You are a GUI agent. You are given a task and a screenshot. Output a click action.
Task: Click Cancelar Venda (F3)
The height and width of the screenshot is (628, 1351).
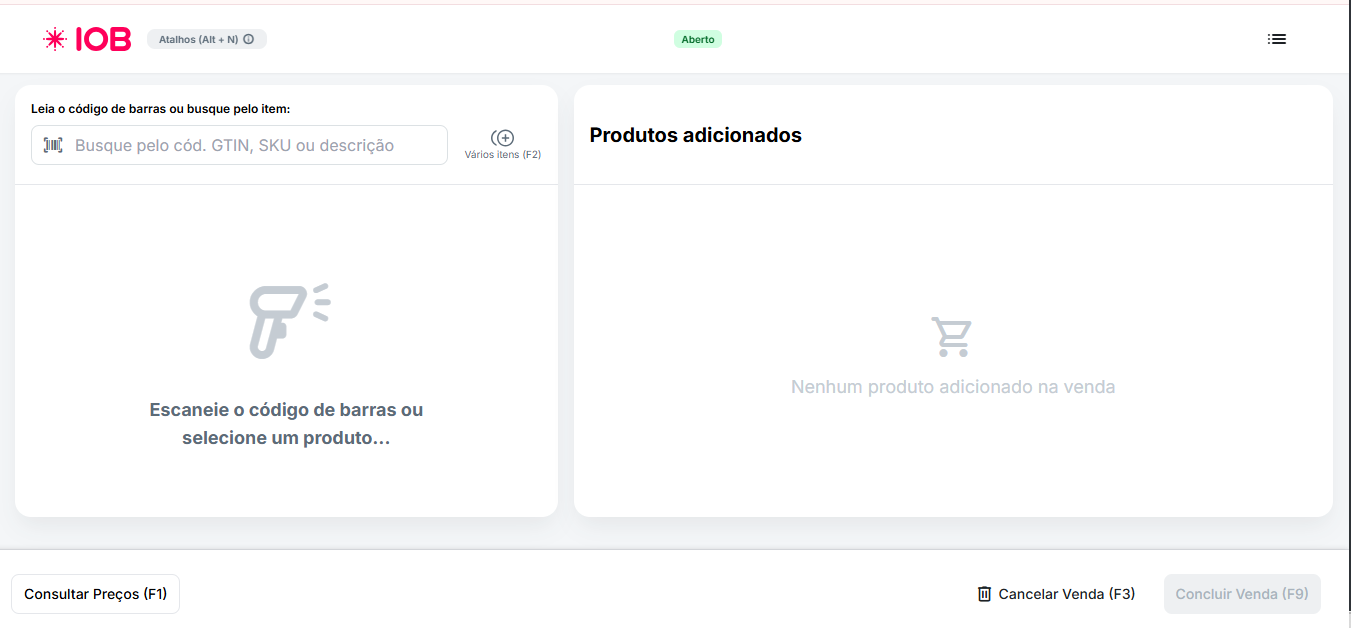click(x=1067, y=593)
